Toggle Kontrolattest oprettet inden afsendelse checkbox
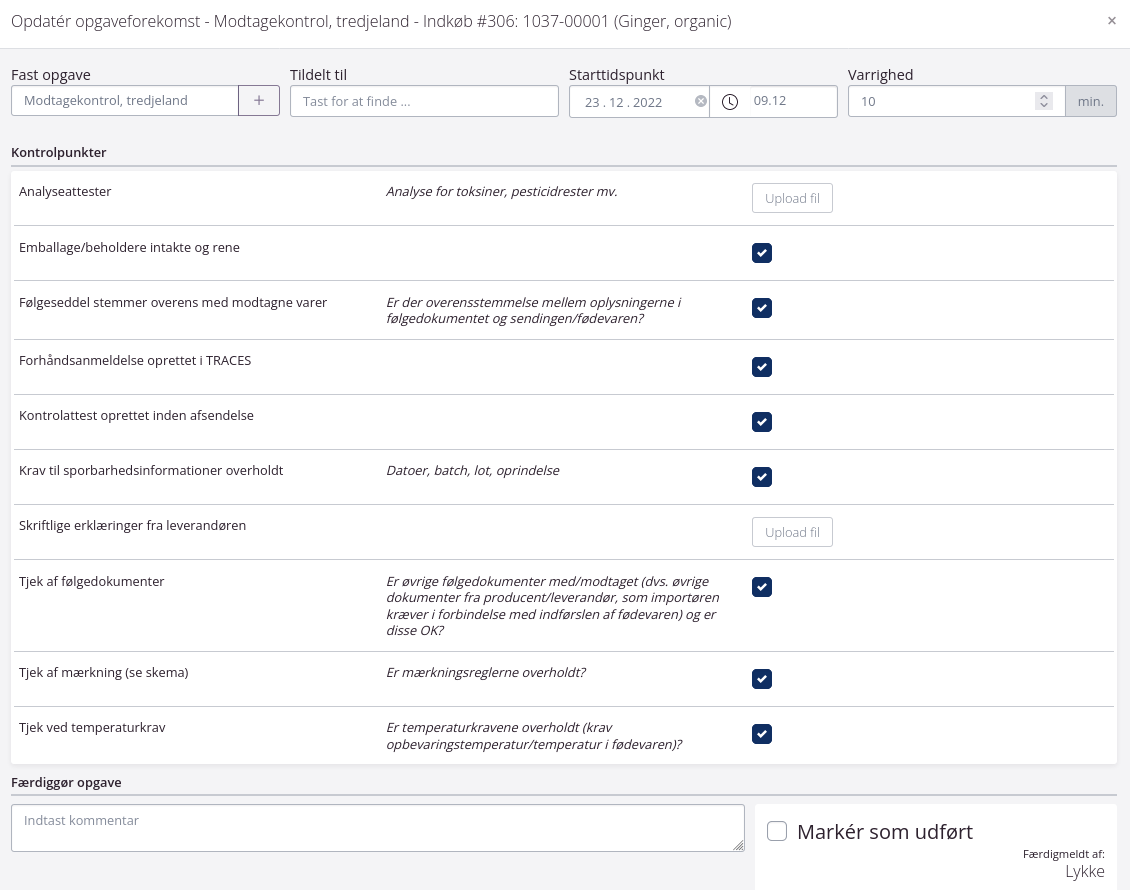Image resolution: width=1130 pixels, height=890 pixels. click(762, 422)
